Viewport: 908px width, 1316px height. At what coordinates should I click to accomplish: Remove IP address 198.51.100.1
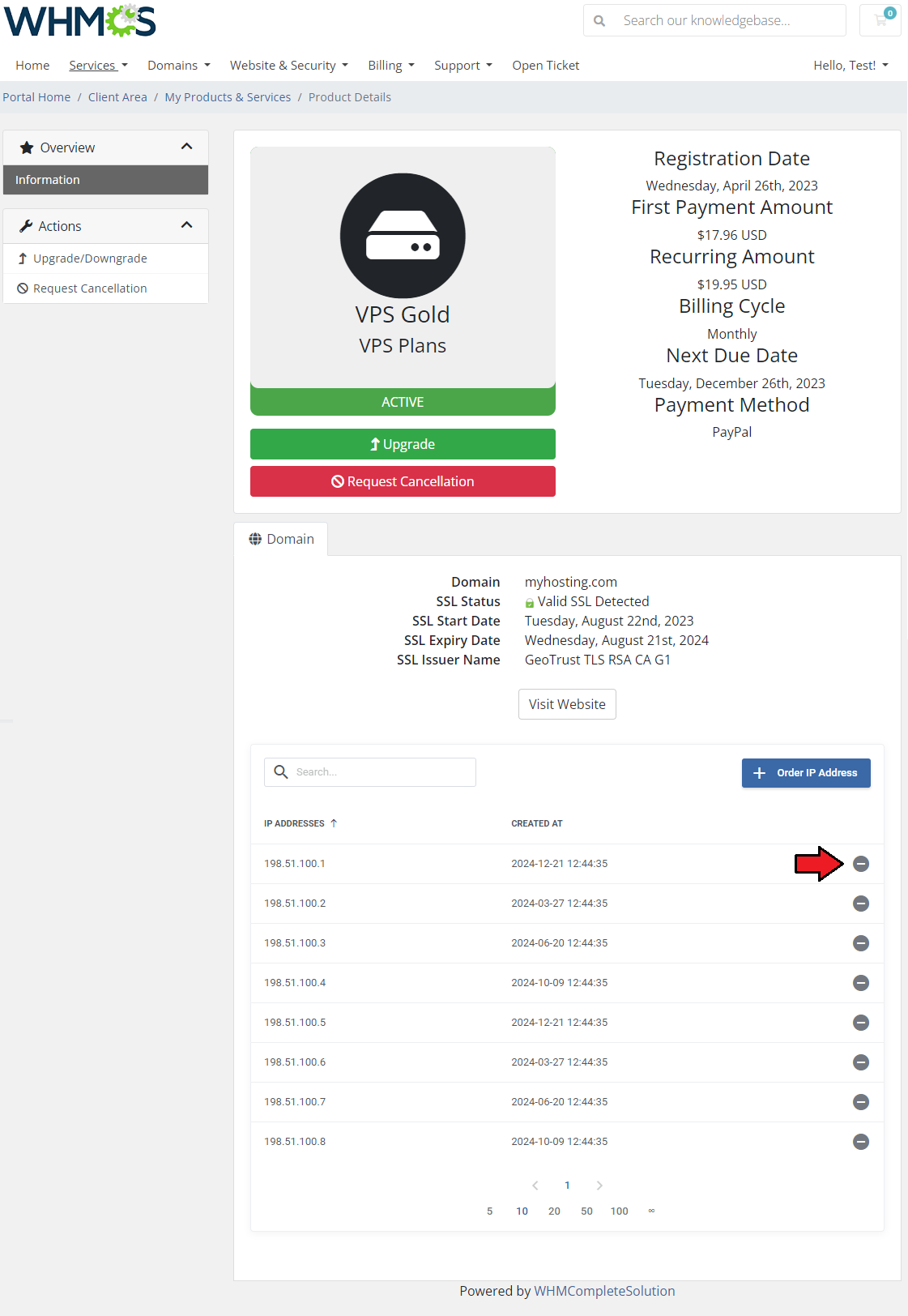tap(861, 864)
